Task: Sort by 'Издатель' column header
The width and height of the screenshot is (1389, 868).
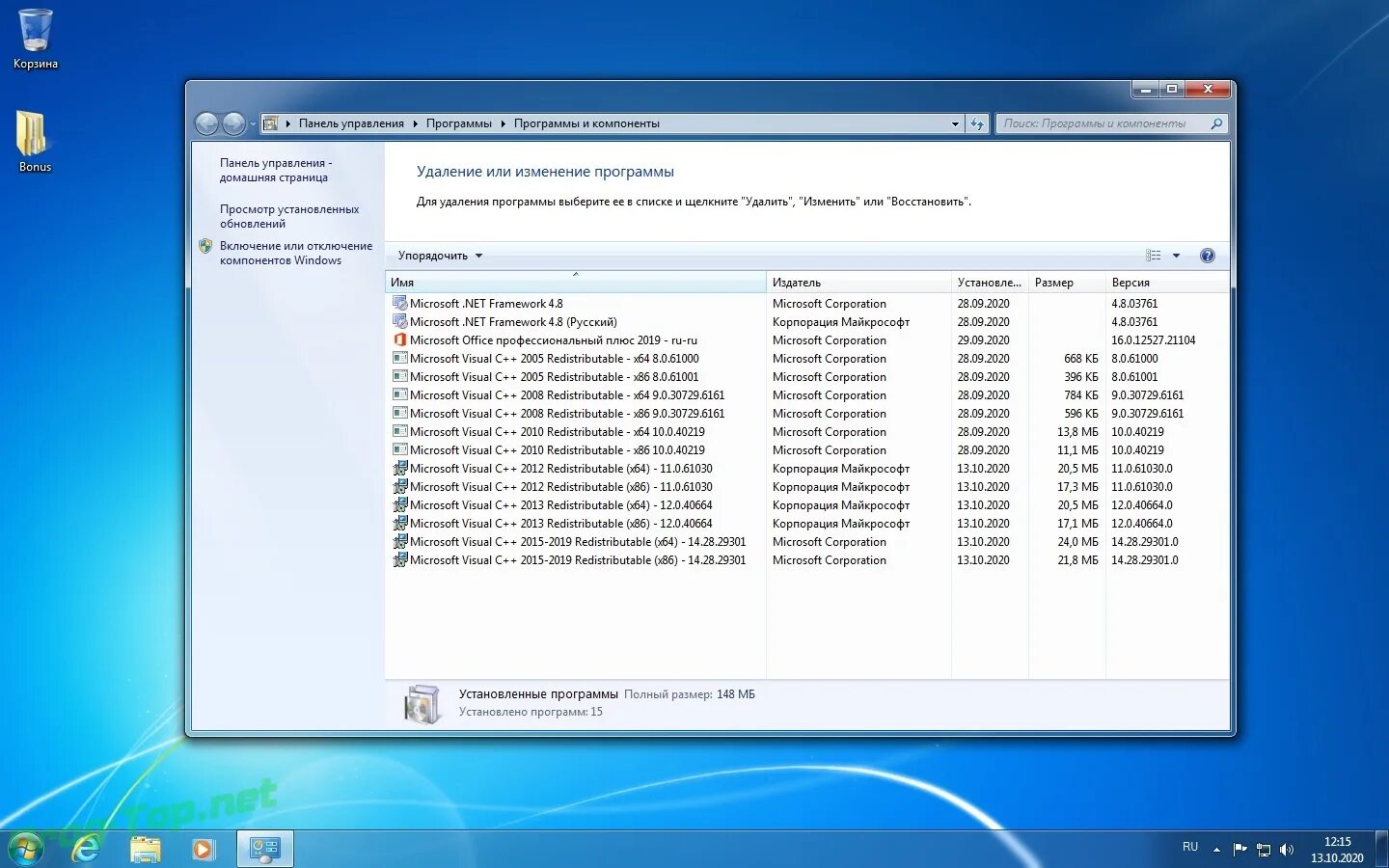Action: (x=858, y=283)
